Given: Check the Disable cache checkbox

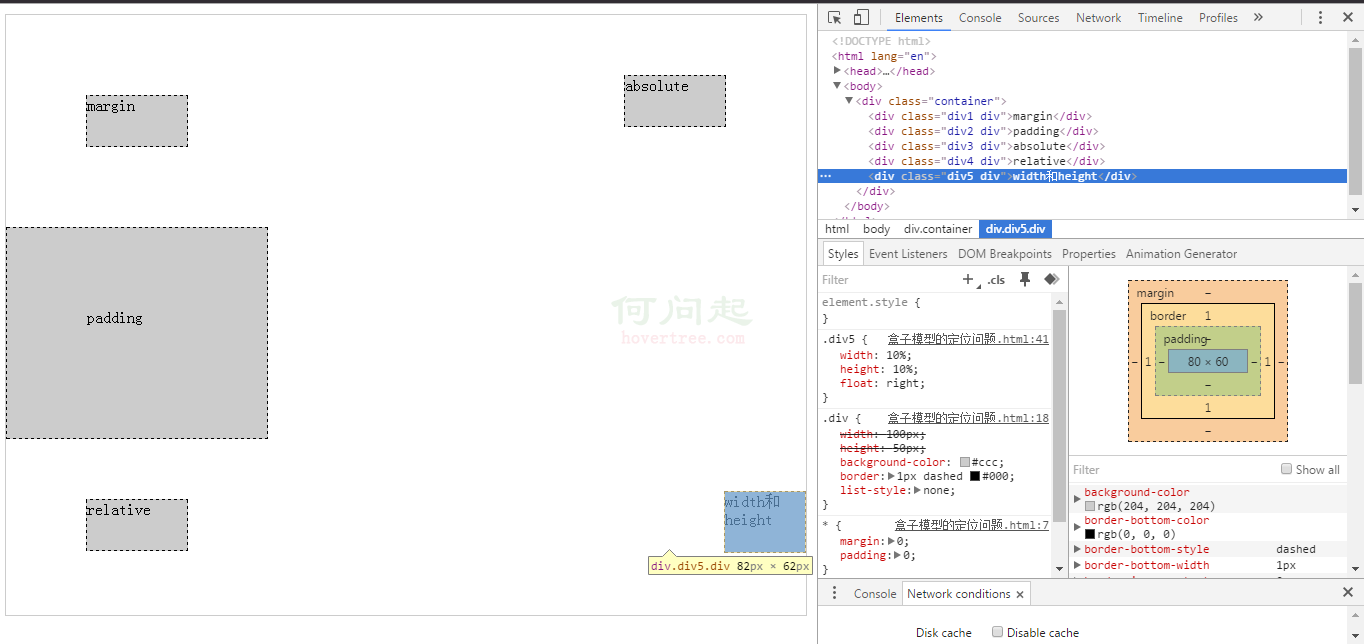Looking at the screenshot, I should click(x=997, y=632).
